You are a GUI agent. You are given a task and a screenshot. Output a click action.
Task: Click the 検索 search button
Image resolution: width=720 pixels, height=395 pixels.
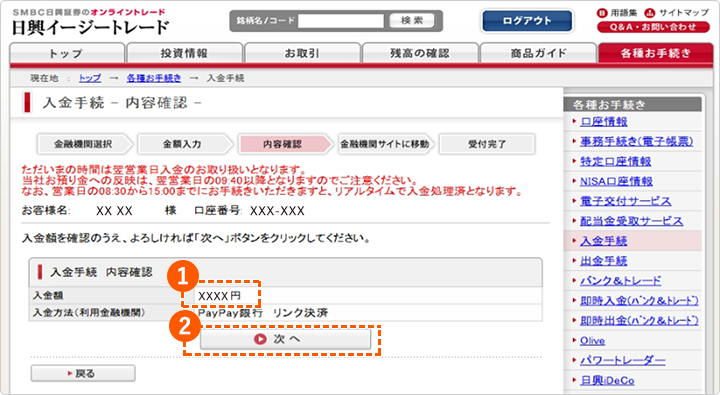[412, 21]
